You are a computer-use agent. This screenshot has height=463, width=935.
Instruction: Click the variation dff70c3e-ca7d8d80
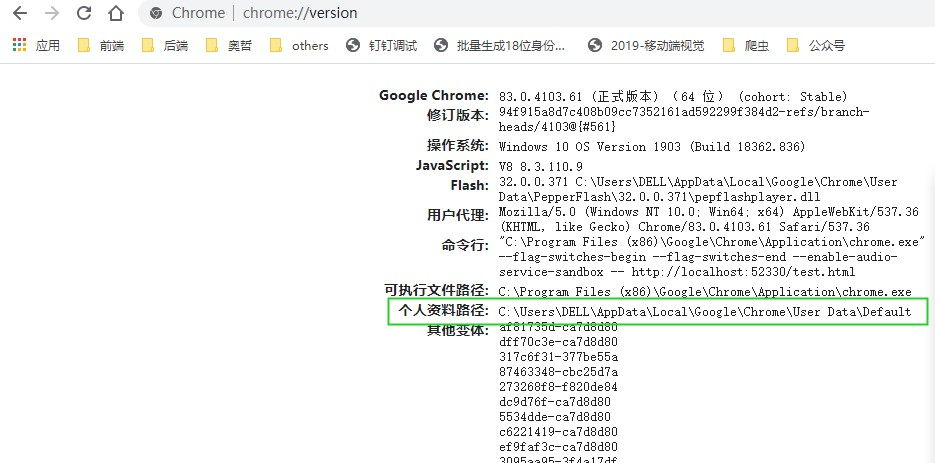558,342
